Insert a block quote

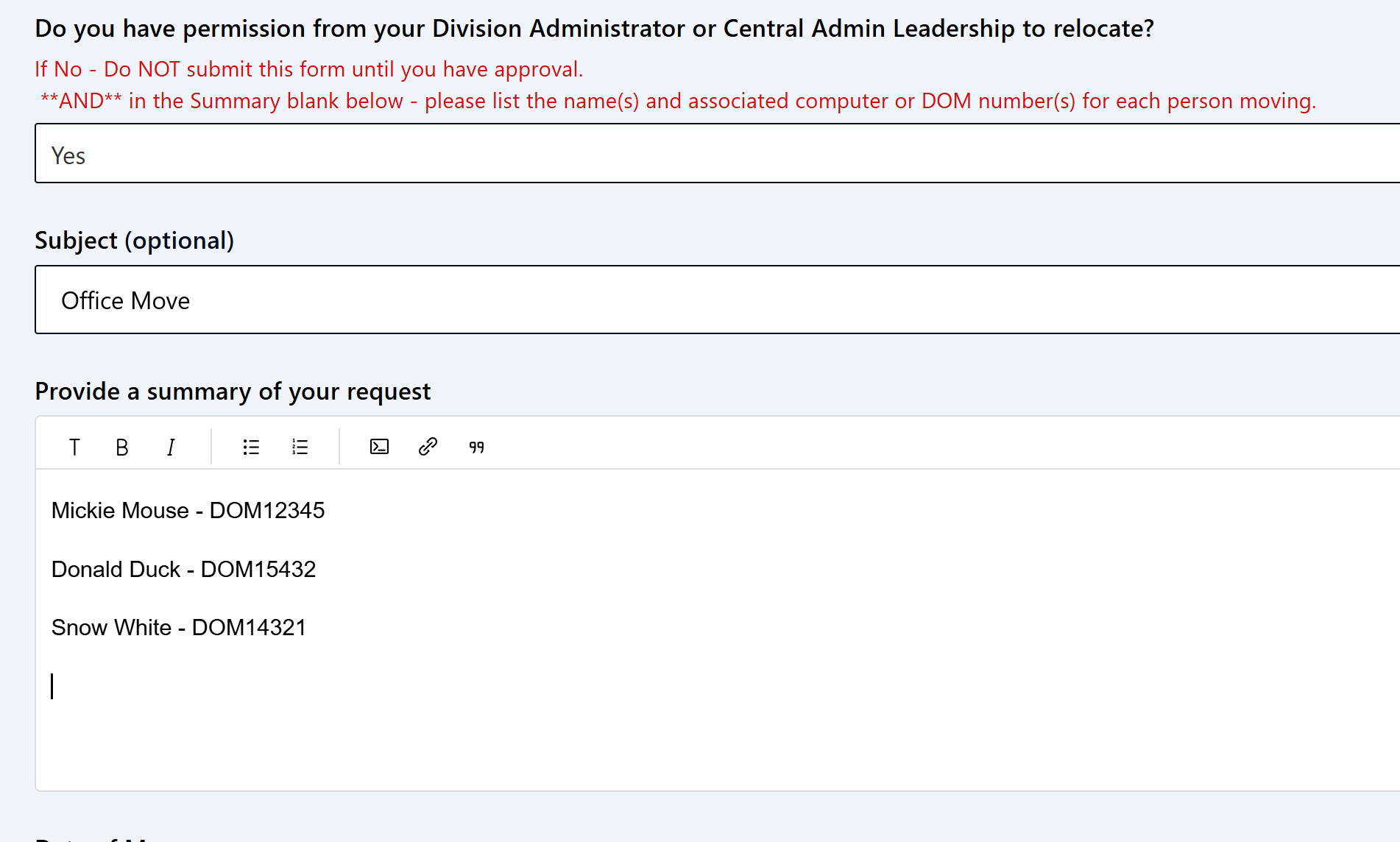tap(476, 447)
